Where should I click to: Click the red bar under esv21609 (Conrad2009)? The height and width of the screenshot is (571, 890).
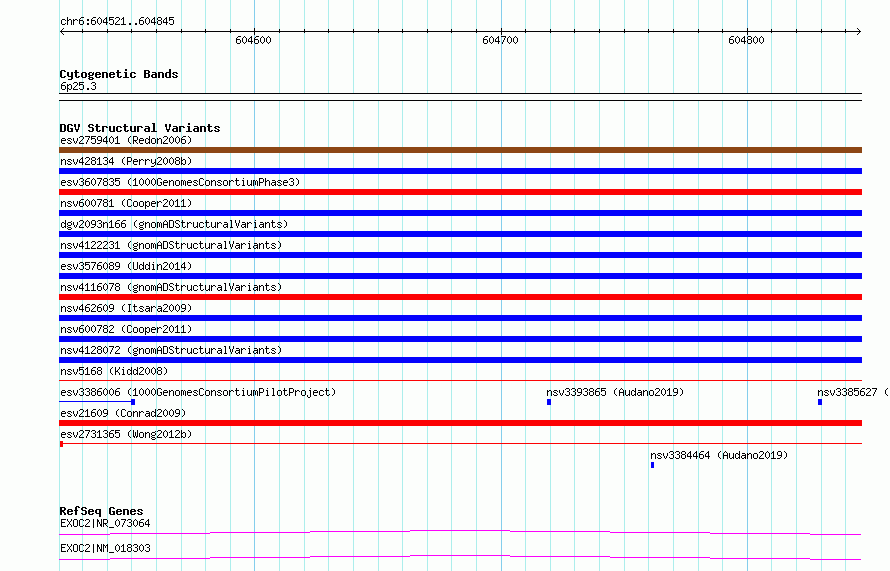[460, 423]
